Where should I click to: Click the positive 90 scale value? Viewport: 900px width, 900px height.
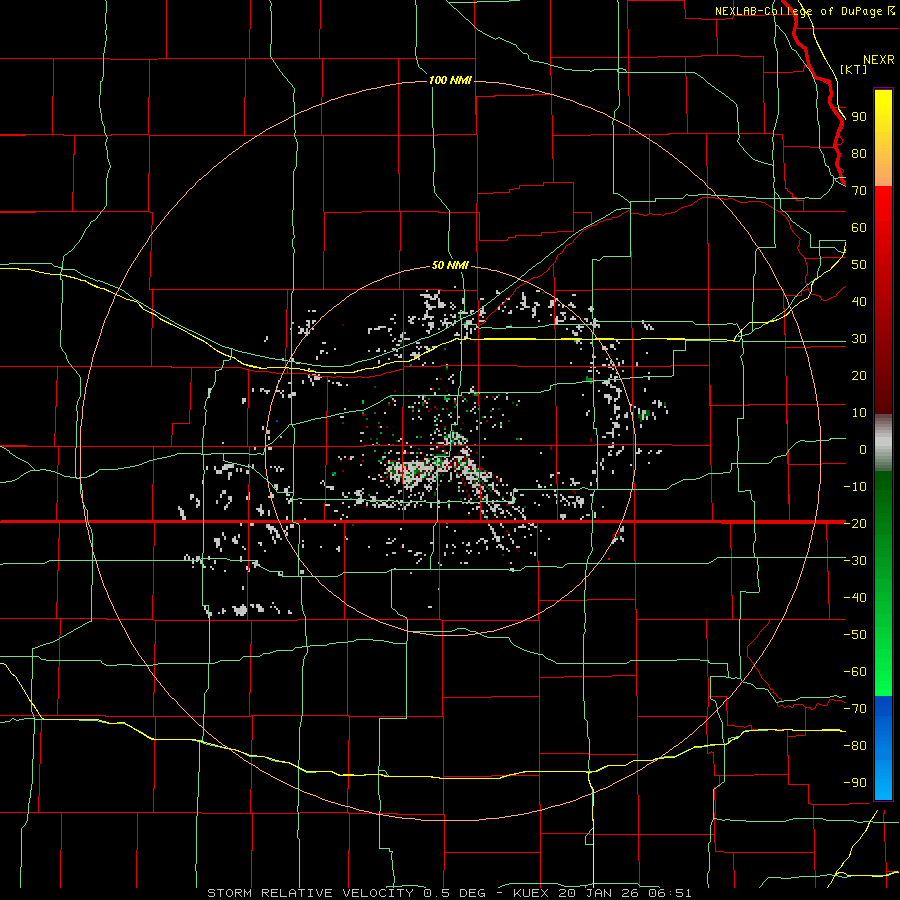(x=859, y=117)
